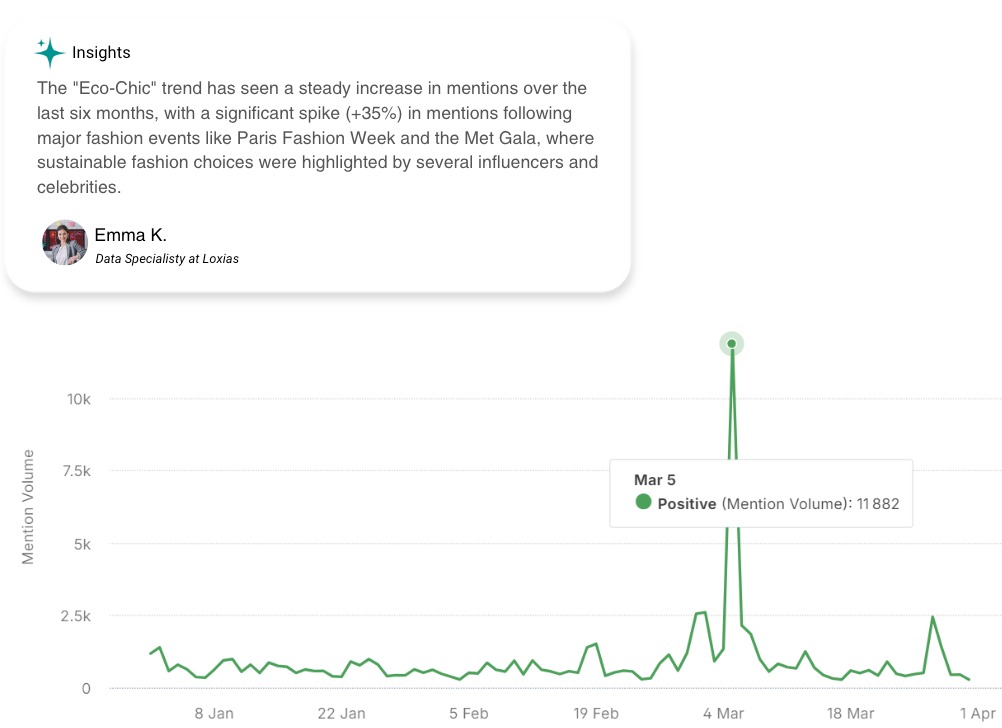Image resolution: width=1002 pixels, height=728 pixels.
Task: Click the Insights card heading
Action: [x=101, y=53]
